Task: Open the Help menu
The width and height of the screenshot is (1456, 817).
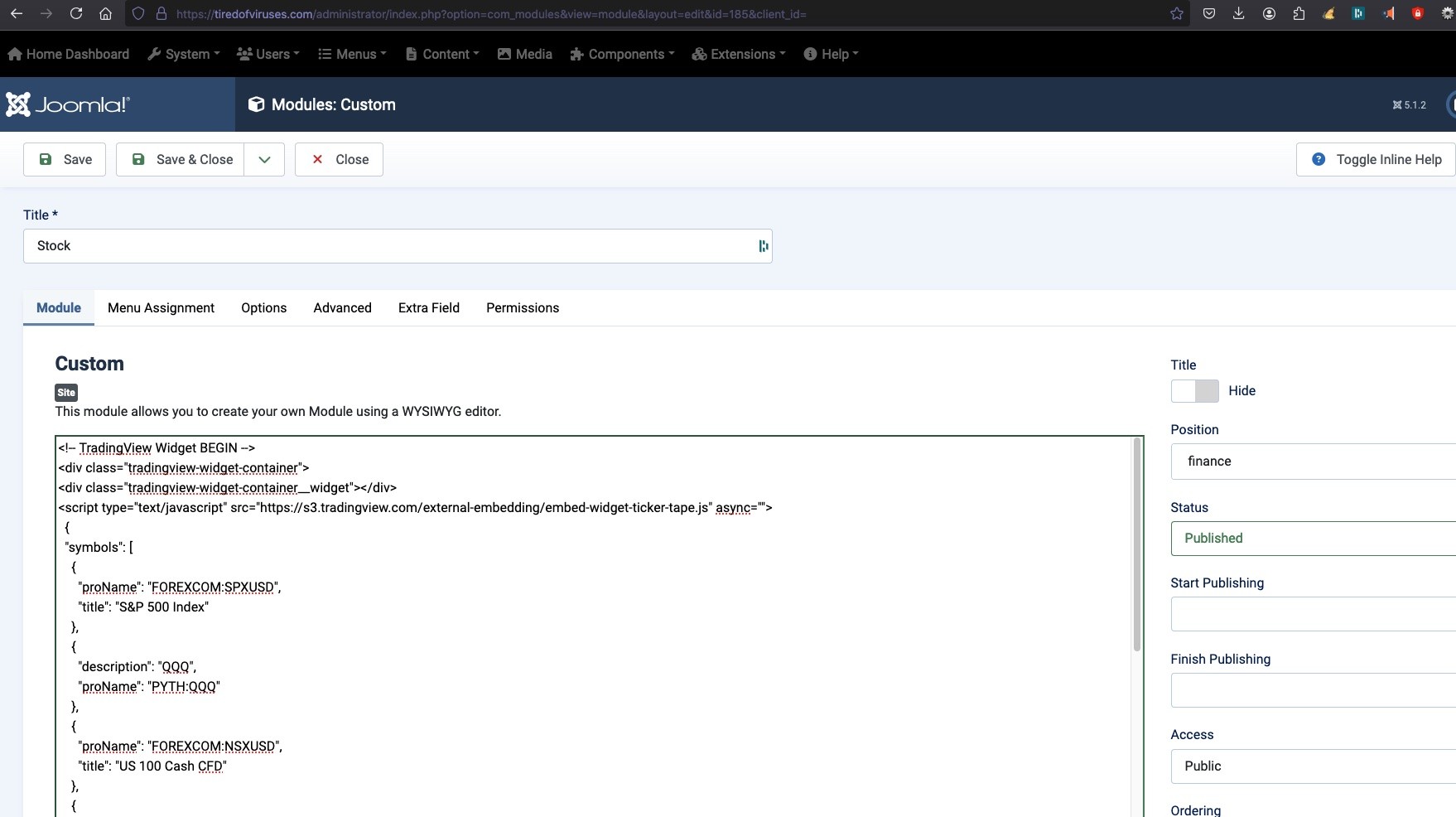Action: click(x=832, y=54)
